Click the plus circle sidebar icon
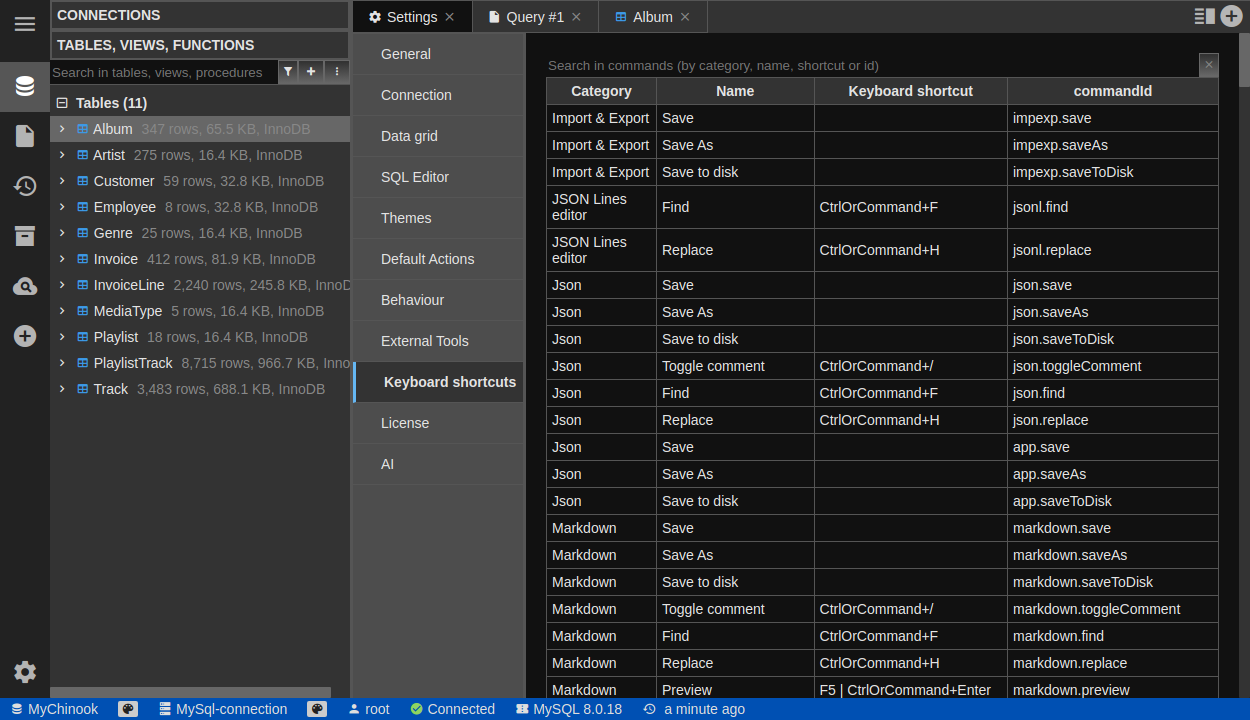Image resolution: width=1250 pixels, height=720 pixels. (25, 336)
